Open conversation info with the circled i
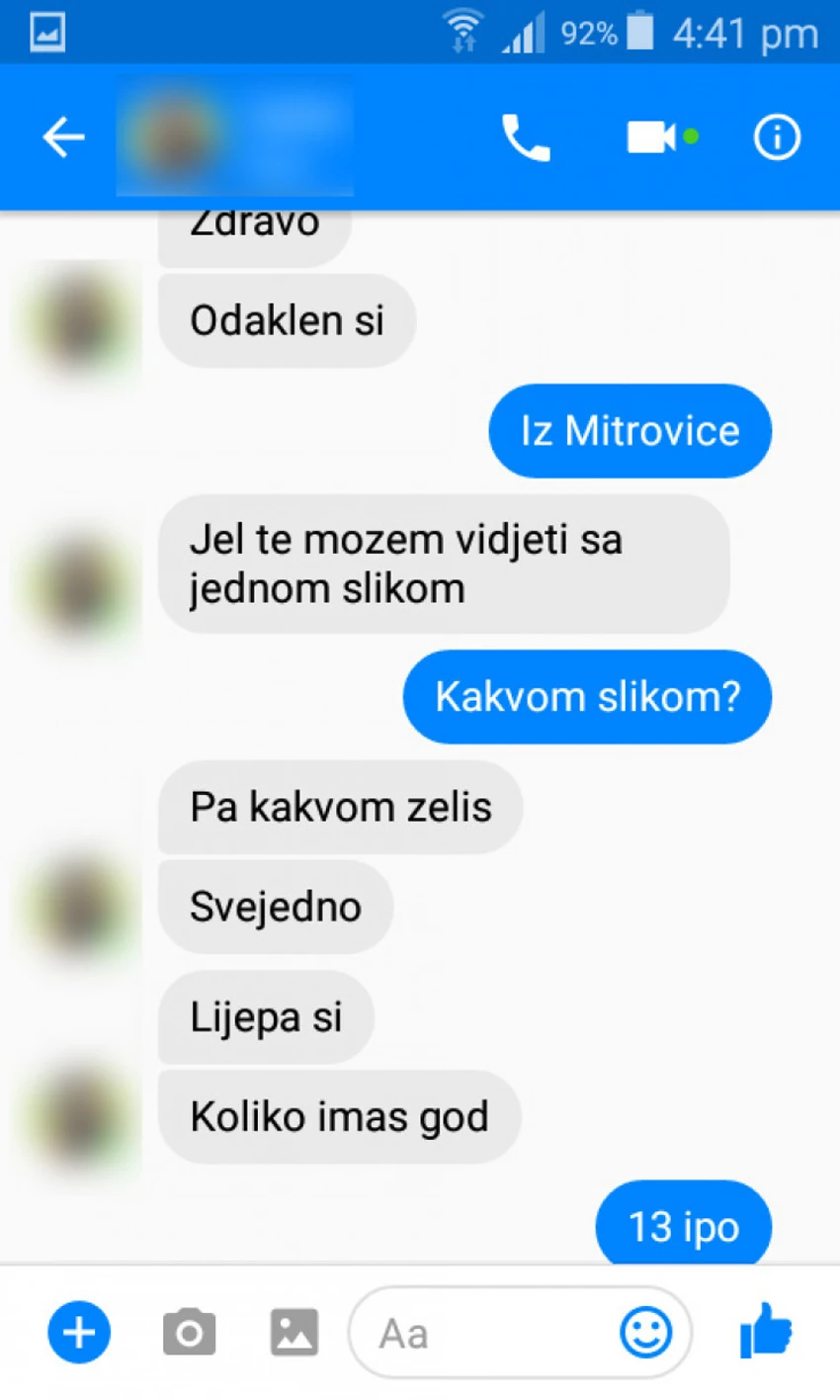 point(777,137)
